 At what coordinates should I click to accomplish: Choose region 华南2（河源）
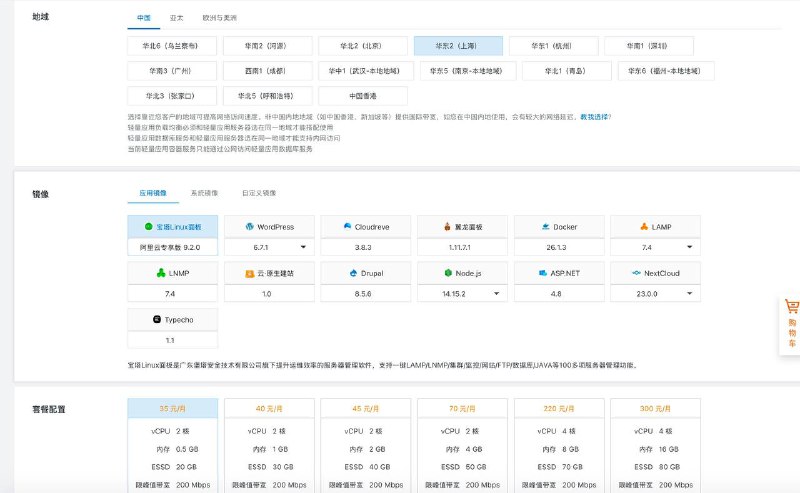click(267, 46)
